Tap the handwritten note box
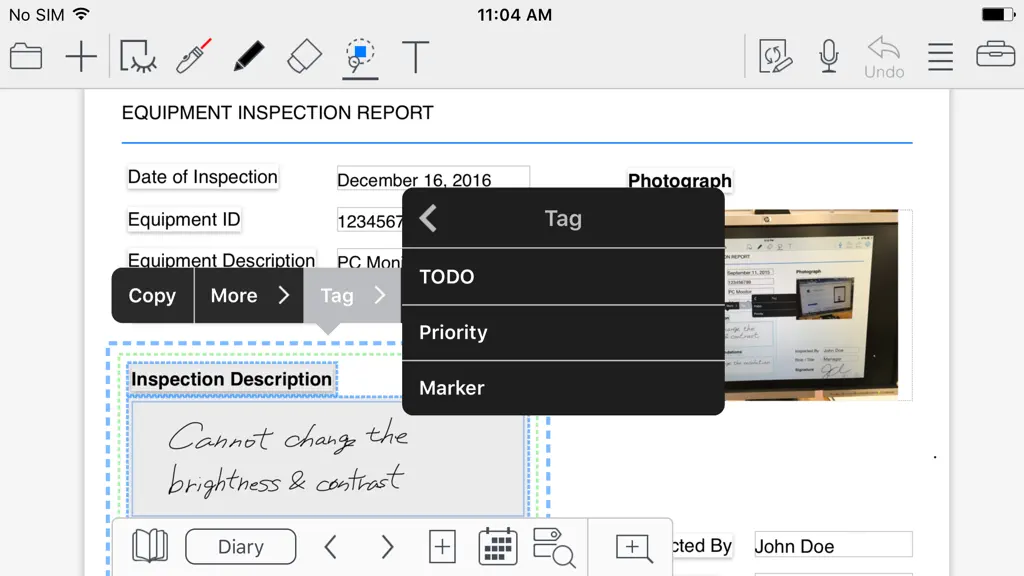This screenshot has height=576, width=1024. tap(328, 459)
